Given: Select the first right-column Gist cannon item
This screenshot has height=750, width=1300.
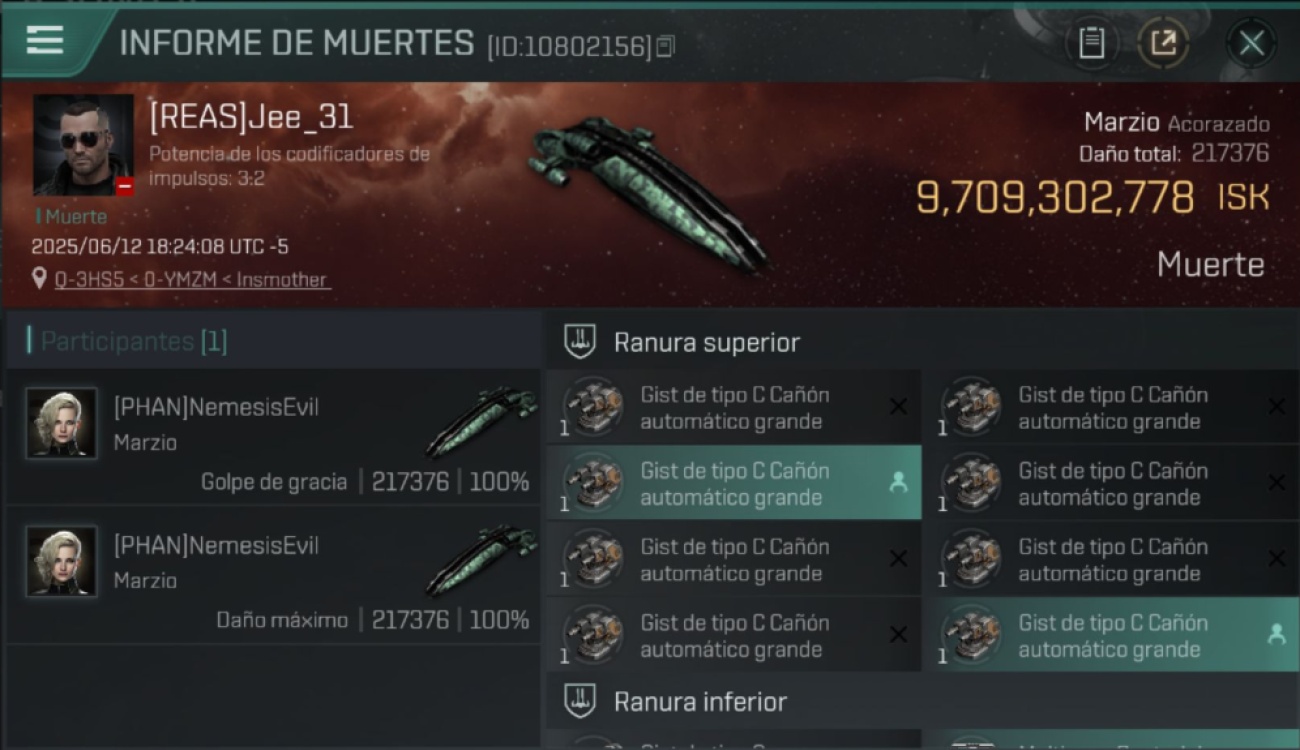Looking at the screenshot, I should coord(1110,407).
